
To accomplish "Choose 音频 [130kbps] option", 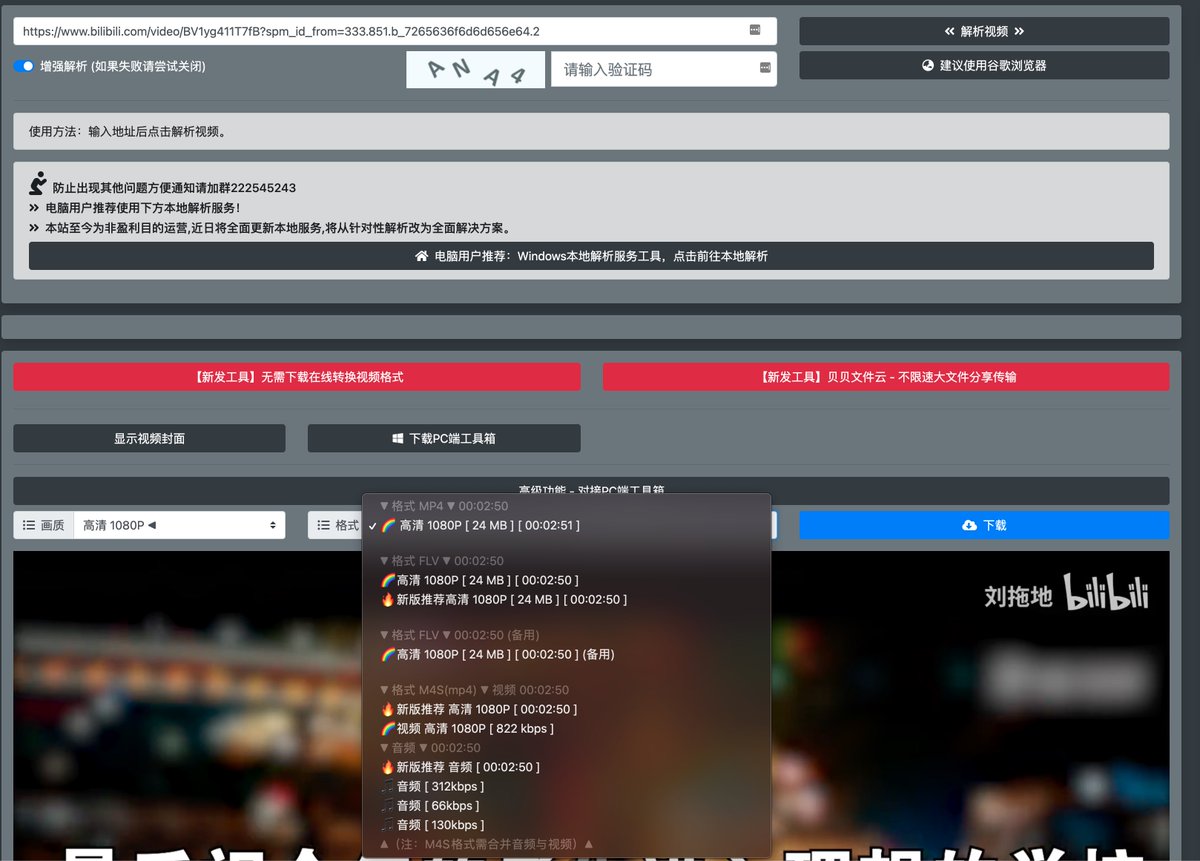I will click(567, 825).
